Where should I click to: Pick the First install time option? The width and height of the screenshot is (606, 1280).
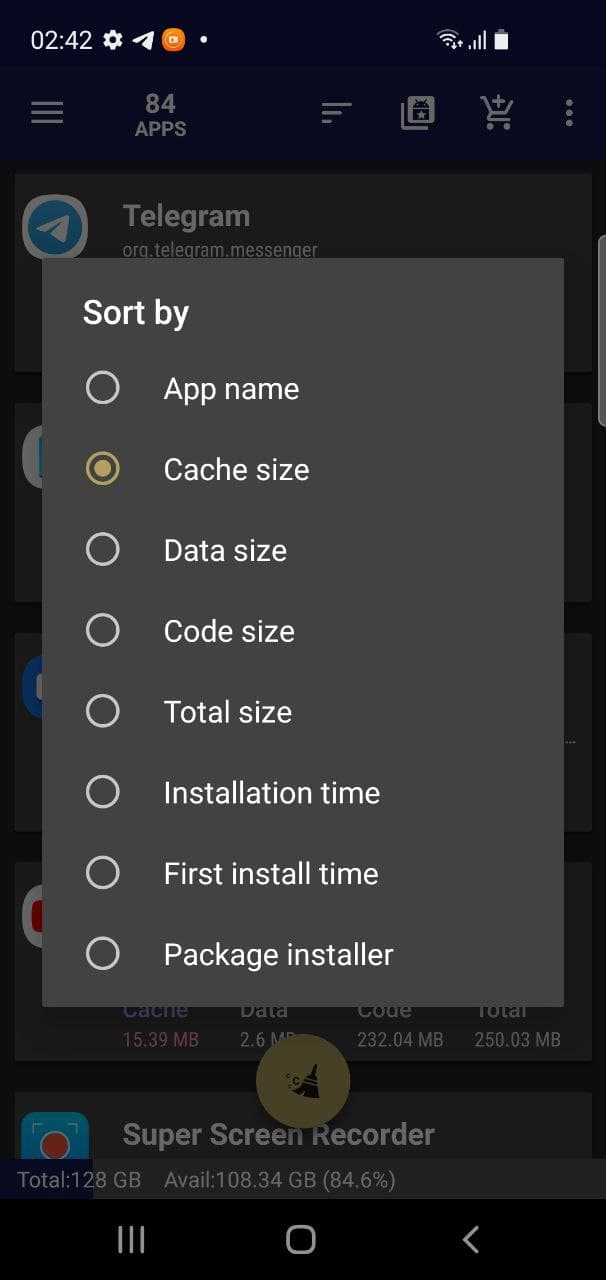coord(270,873)
